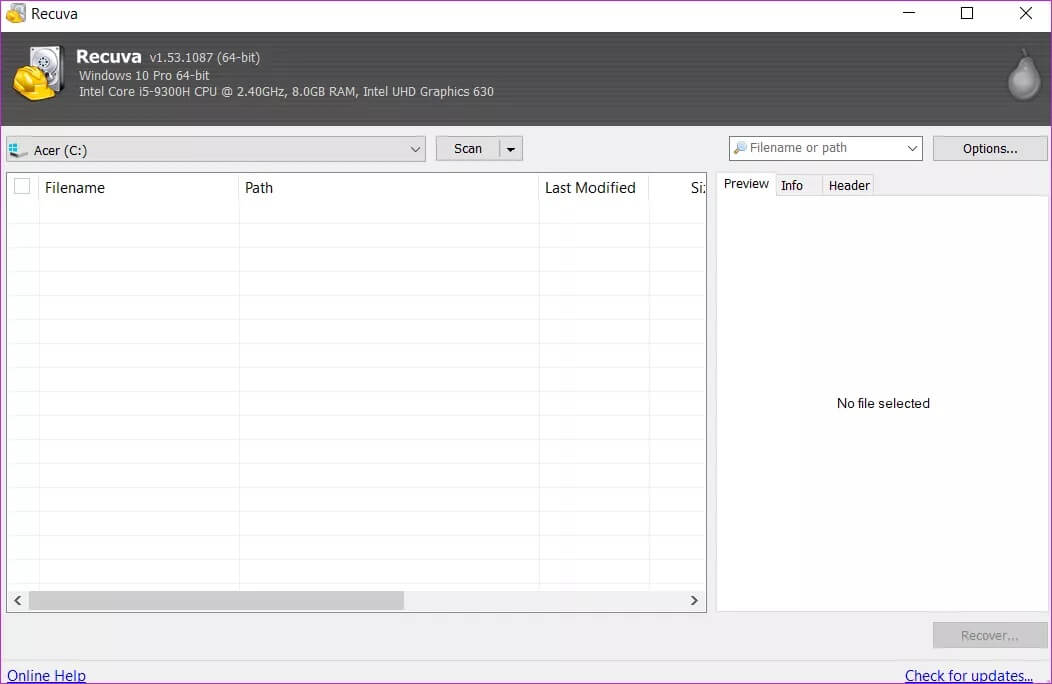The image size is (1052, 684).
Task: Open the Options... dialog
Action: click(x=990, y=149)
